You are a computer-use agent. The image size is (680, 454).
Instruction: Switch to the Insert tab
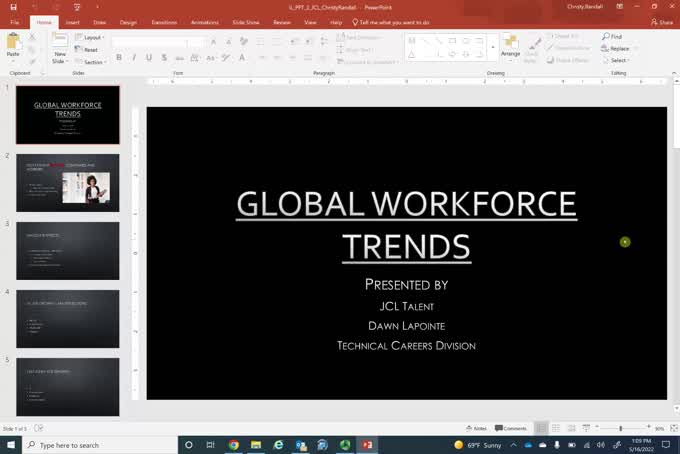[72, 22]
